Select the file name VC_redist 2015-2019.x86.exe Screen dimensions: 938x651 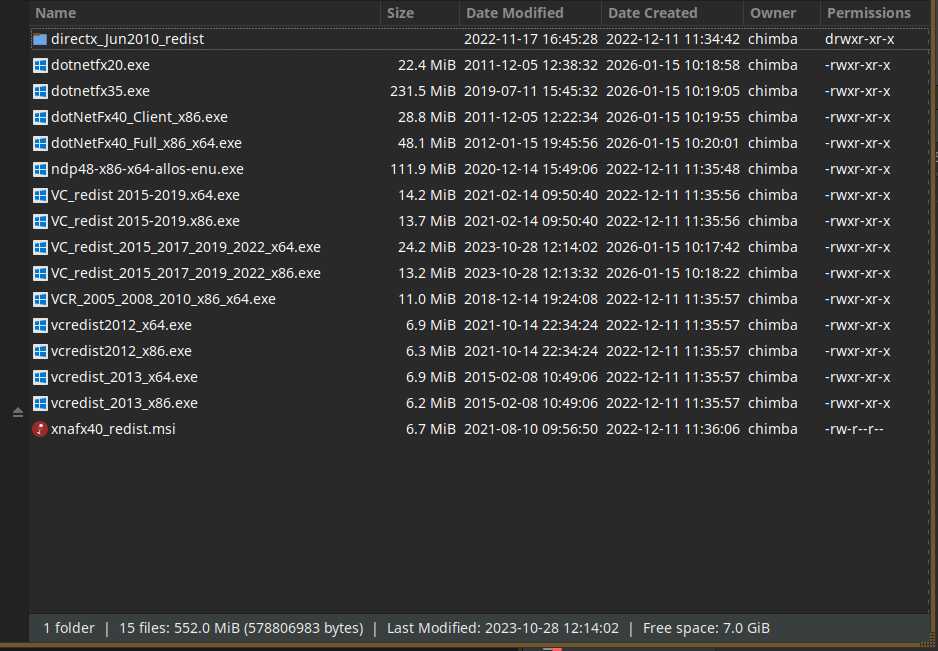(x=145, y=221)
